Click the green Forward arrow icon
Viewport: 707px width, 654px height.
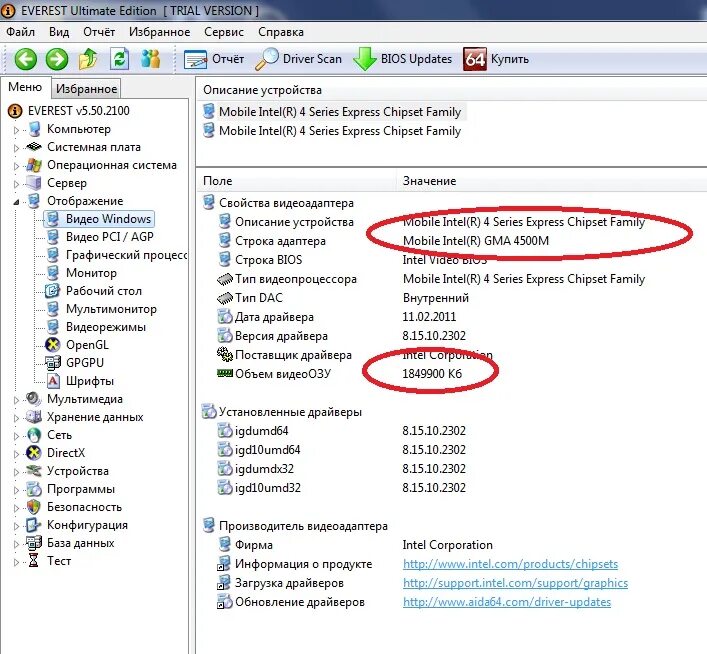point(57,59)
